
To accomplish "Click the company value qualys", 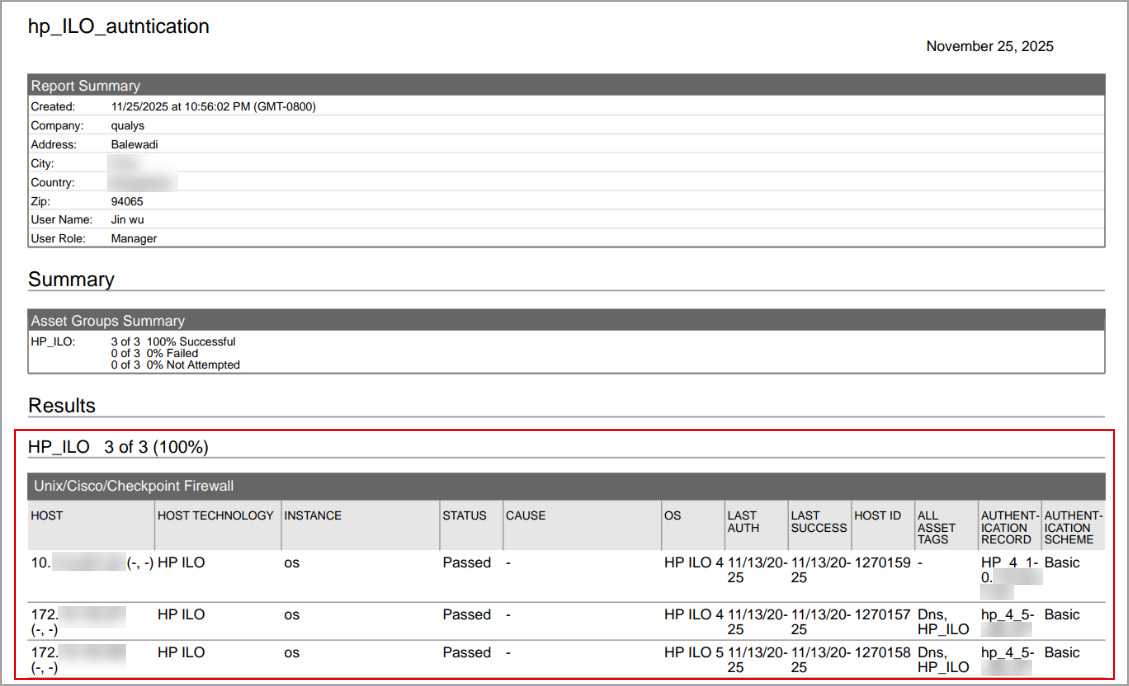I will click(x=127, y=125).
